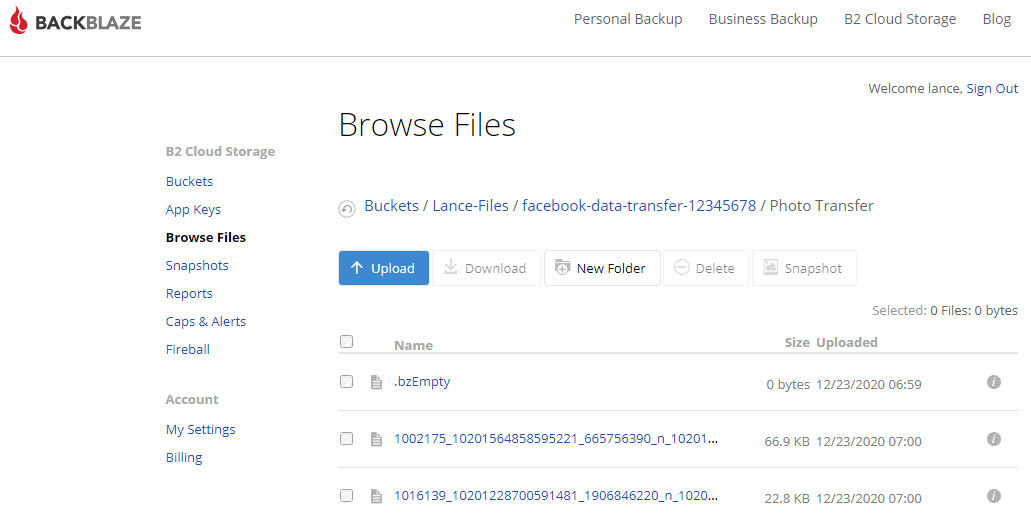The width and height of the screenshot is (1031, 521).
Task: Click the file icon for 1002175 file
Action: click(x=376, y=439)
